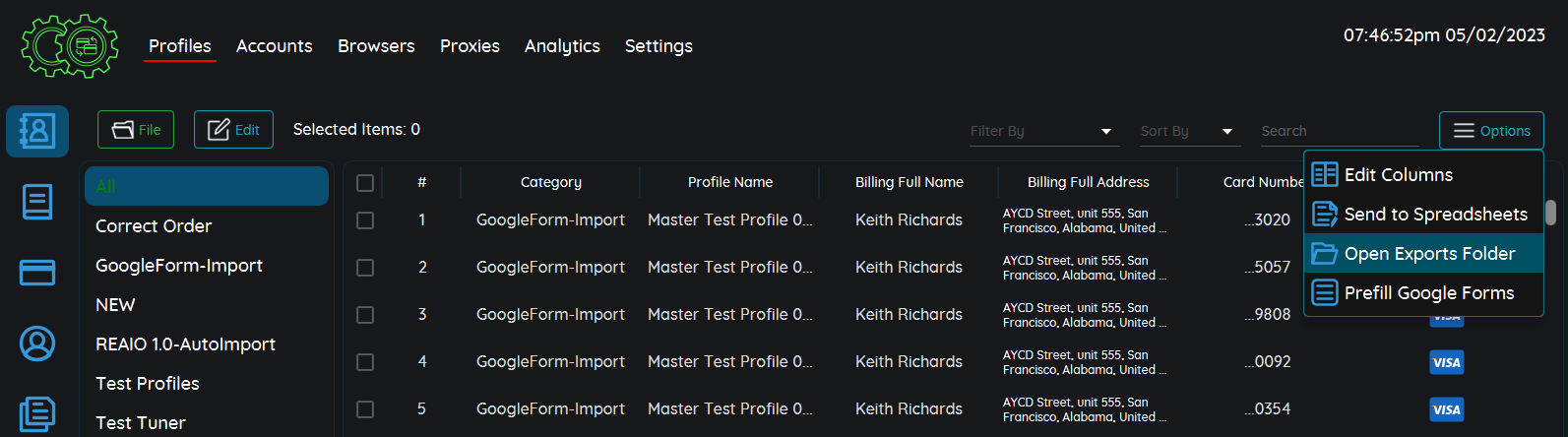Click the gear logo icon in header
Screen dimensions: 1568x437
point(70,46)
